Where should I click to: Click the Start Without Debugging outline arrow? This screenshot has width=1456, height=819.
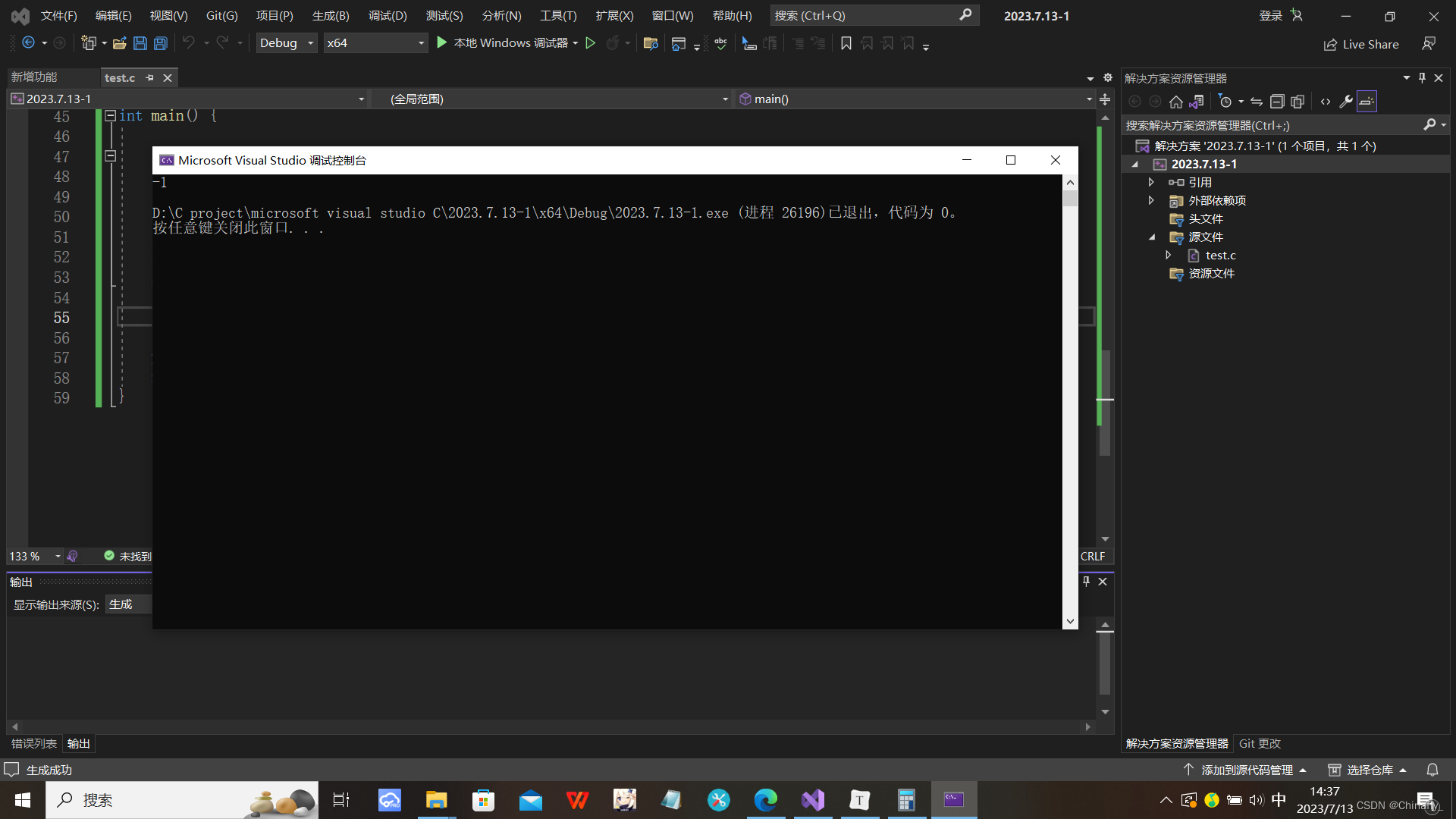pyautogui.click(x=591, y=43)
